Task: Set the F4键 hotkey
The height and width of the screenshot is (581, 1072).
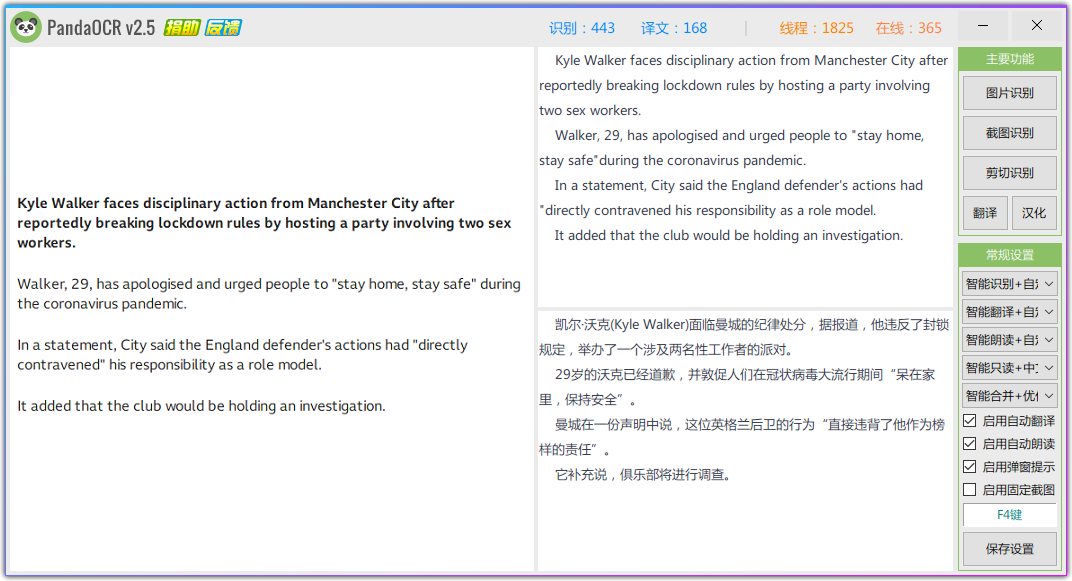Action: [1009, 514]
